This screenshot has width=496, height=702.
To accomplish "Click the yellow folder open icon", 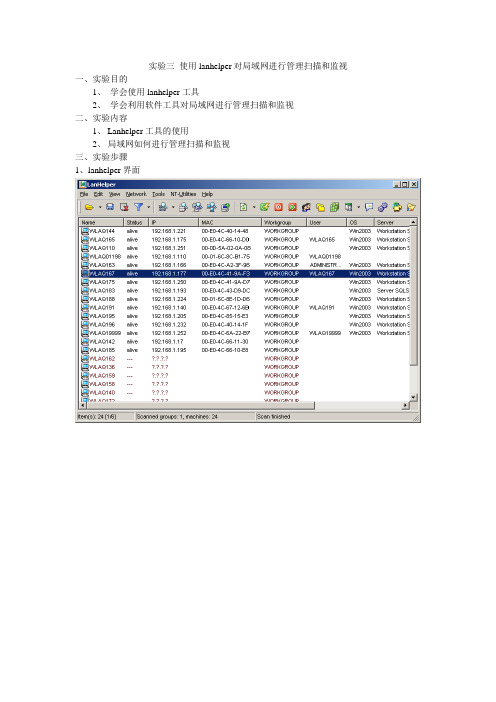I will pos(89,207).
